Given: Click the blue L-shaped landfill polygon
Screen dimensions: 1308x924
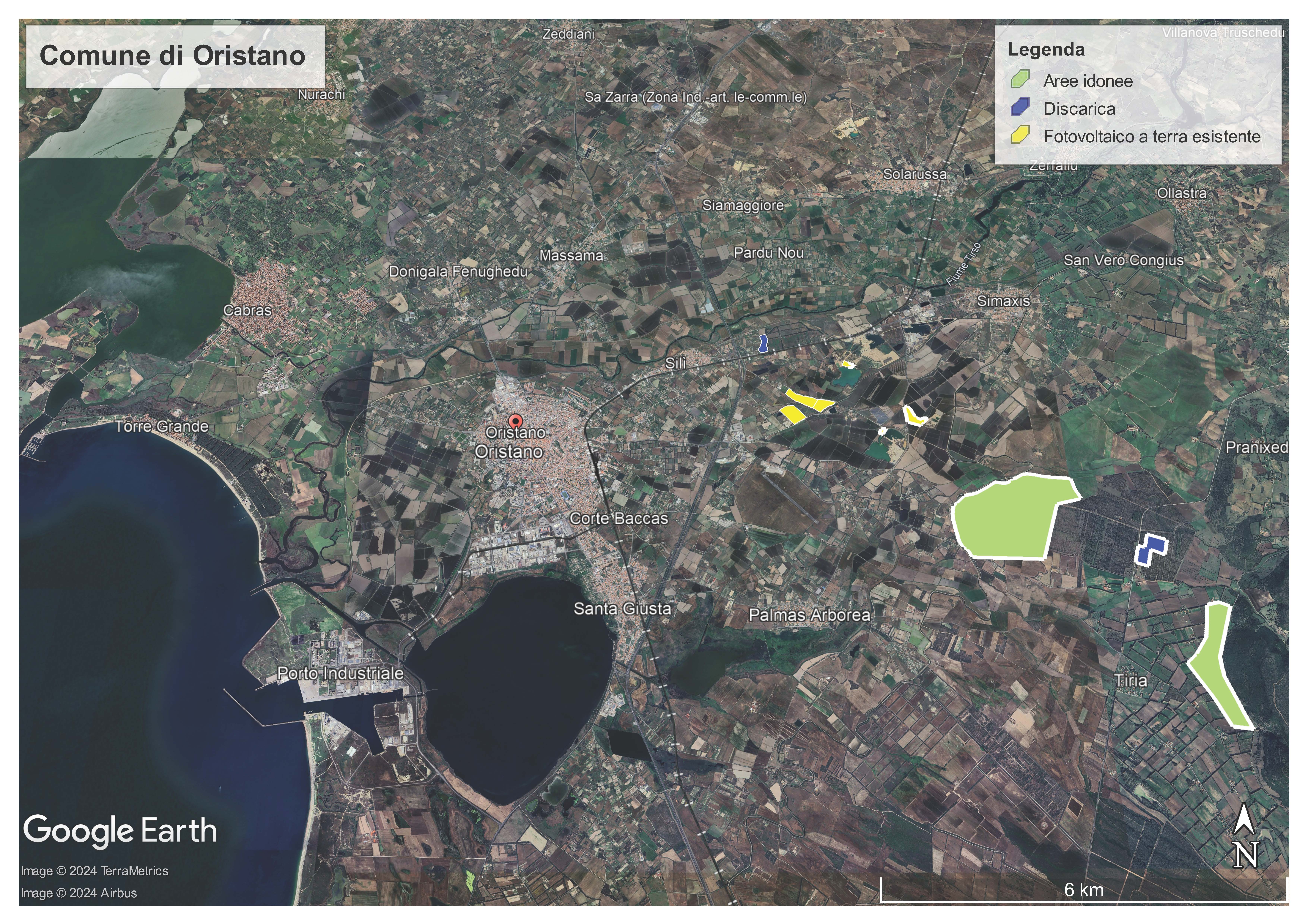Looking at the screenshot, I should (x=1151, y=550).
